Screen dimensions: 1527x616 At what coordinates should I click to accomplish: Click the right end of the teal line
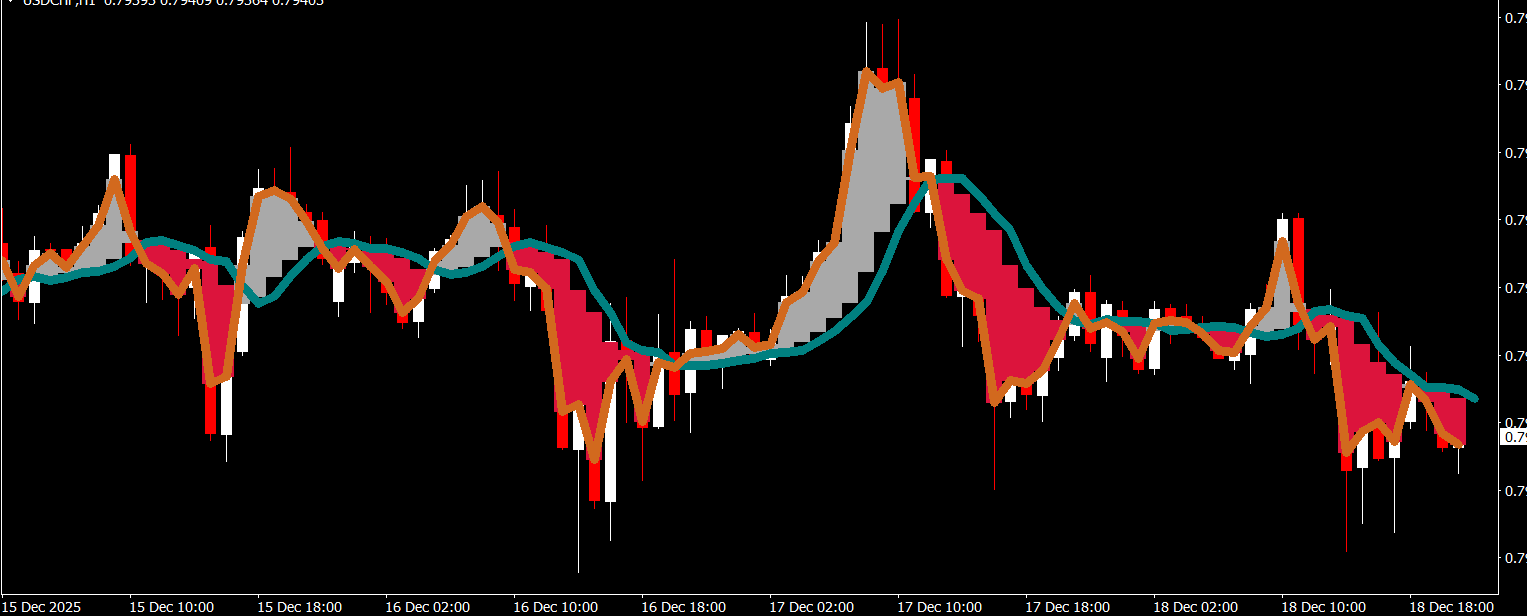[1476, 399]
